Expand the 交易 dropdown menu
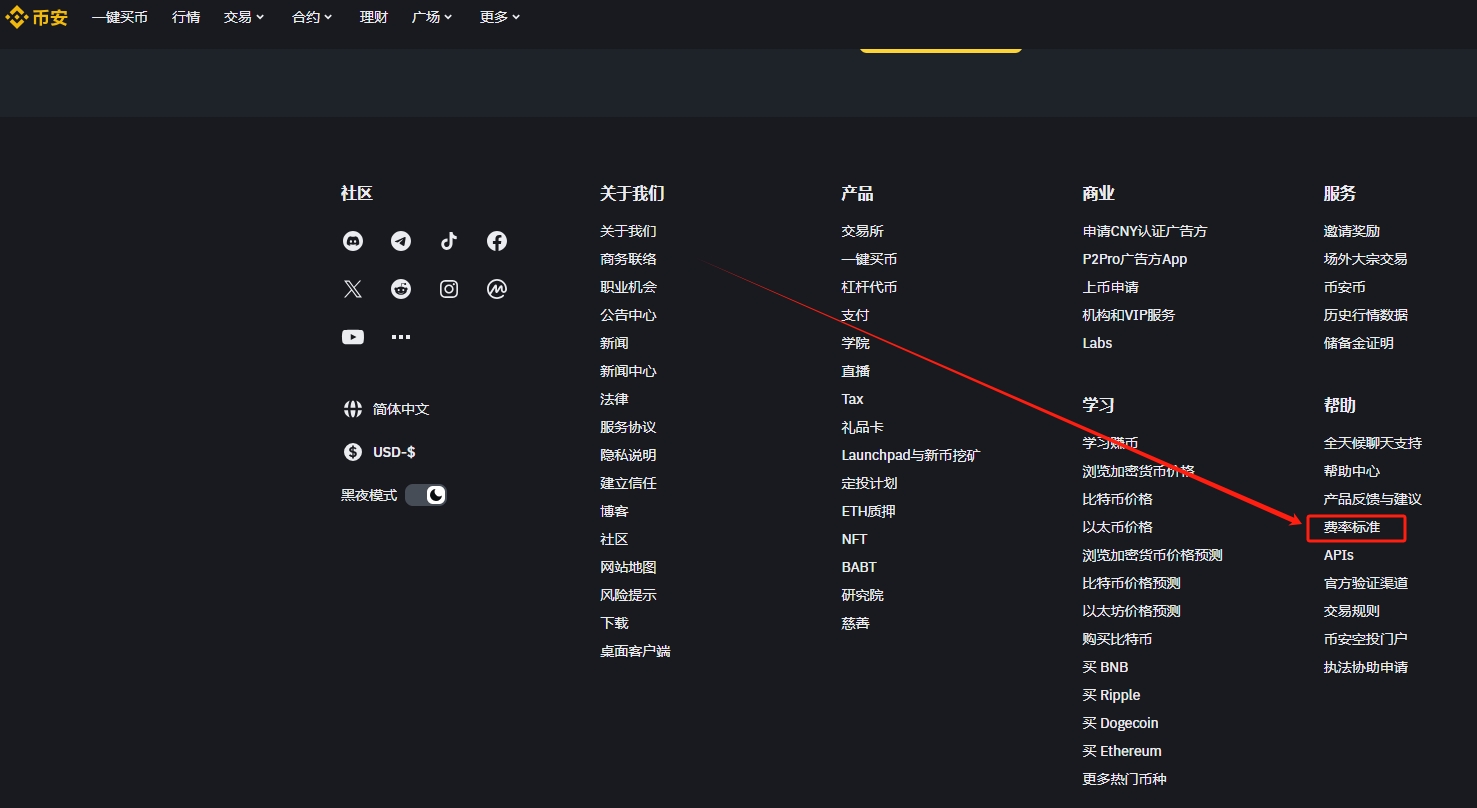Viewport: 1477px width, 808px height. (245, 17)
